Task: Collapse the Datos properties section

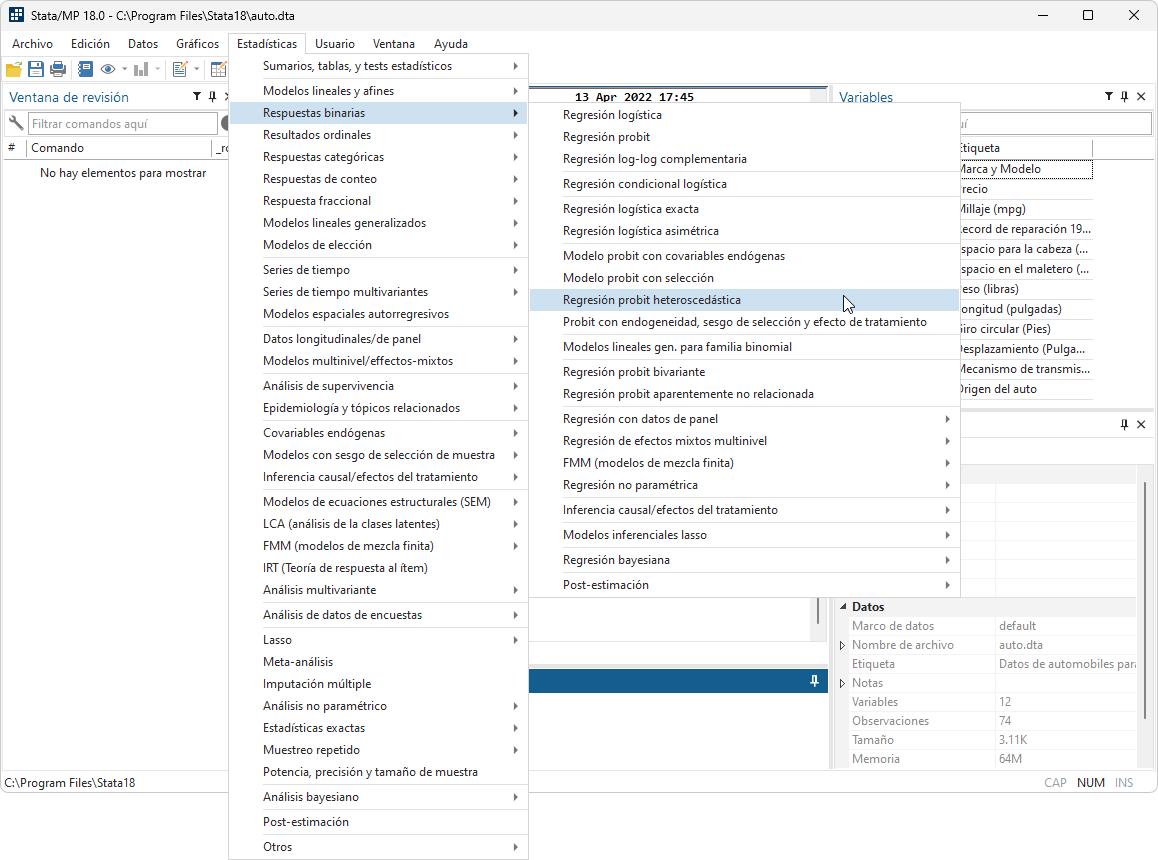Action: pyautogui.click(x=843, y=607)
